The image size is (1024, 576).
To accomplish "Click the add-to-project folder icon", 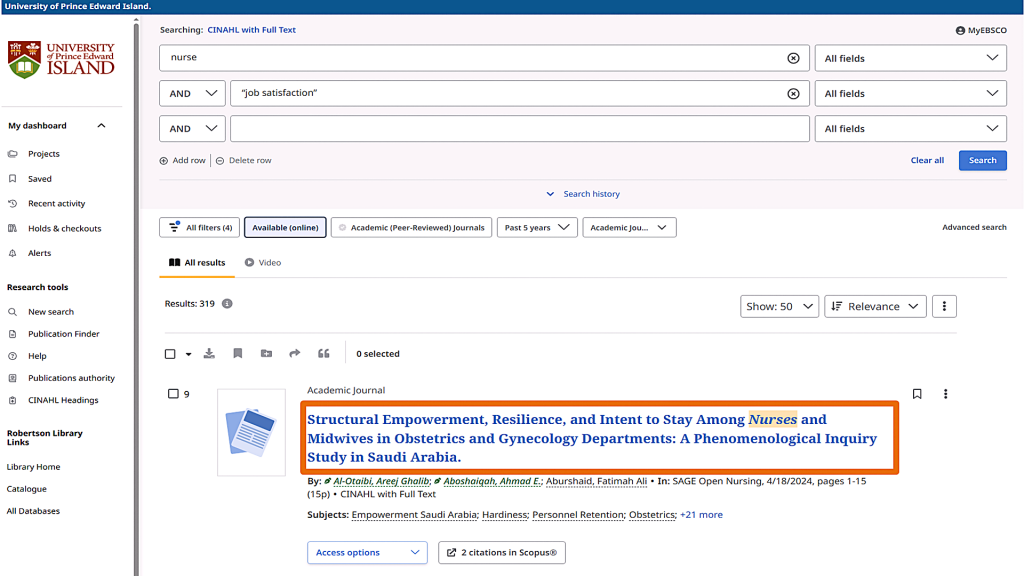I will (266, 354).
